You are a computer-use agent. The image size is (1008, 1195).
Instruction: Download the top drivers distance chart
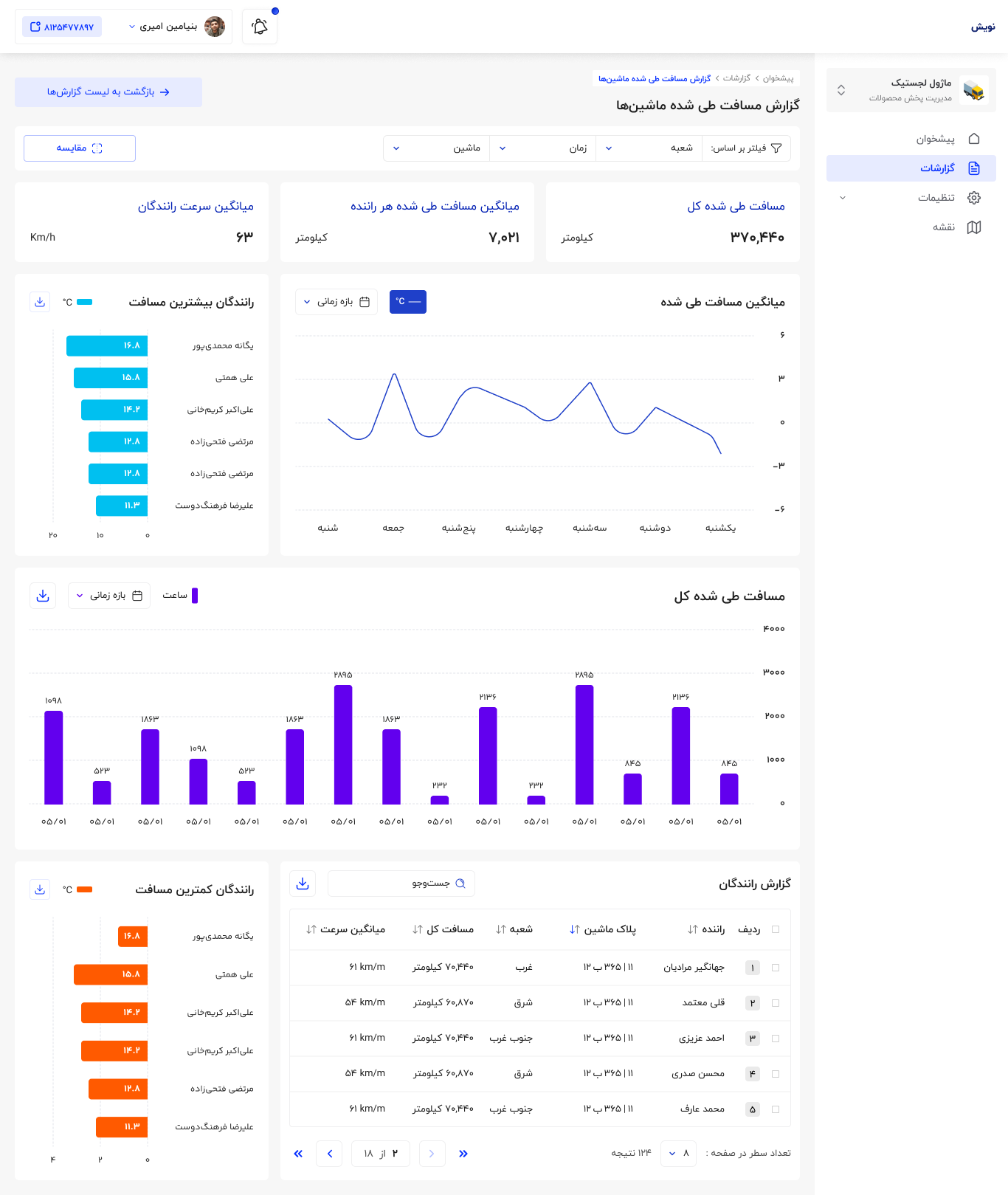click(40, 302)
